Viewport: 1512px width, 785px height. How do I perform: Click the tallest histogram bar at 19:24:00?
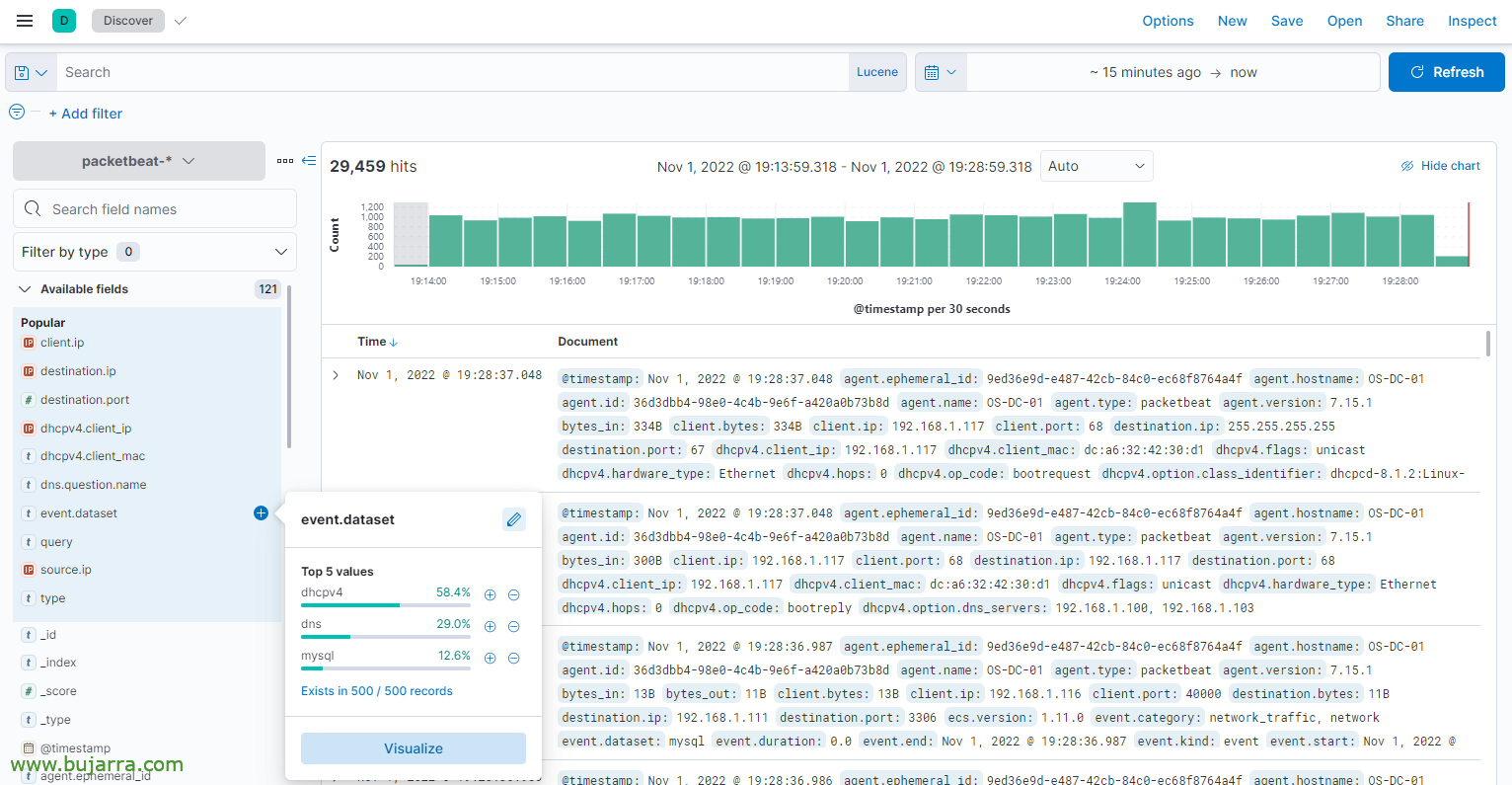tap(1140, 235)
